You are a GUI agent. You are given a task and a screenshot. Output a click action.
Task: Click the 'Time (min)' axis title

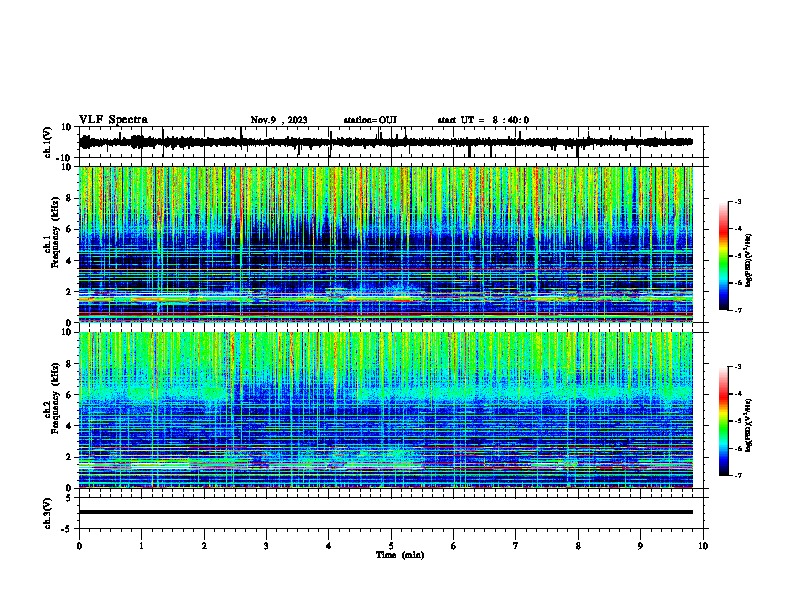pos(400,555)
